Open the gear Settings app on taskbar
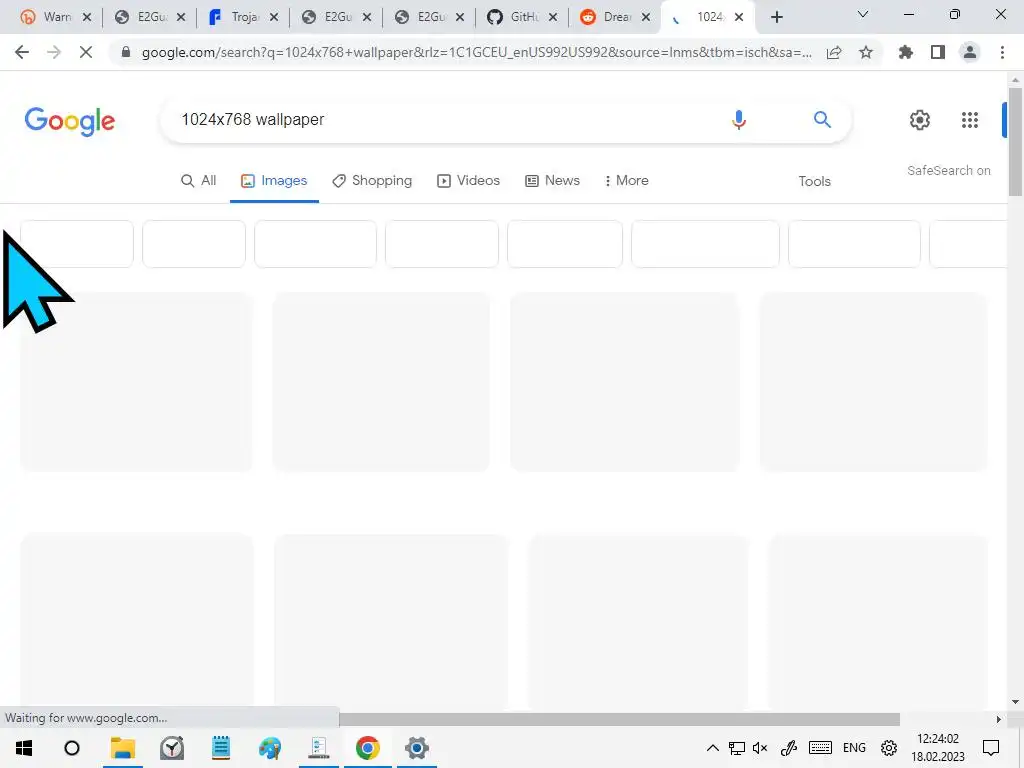1024x768 pixels. click(417, 748)
